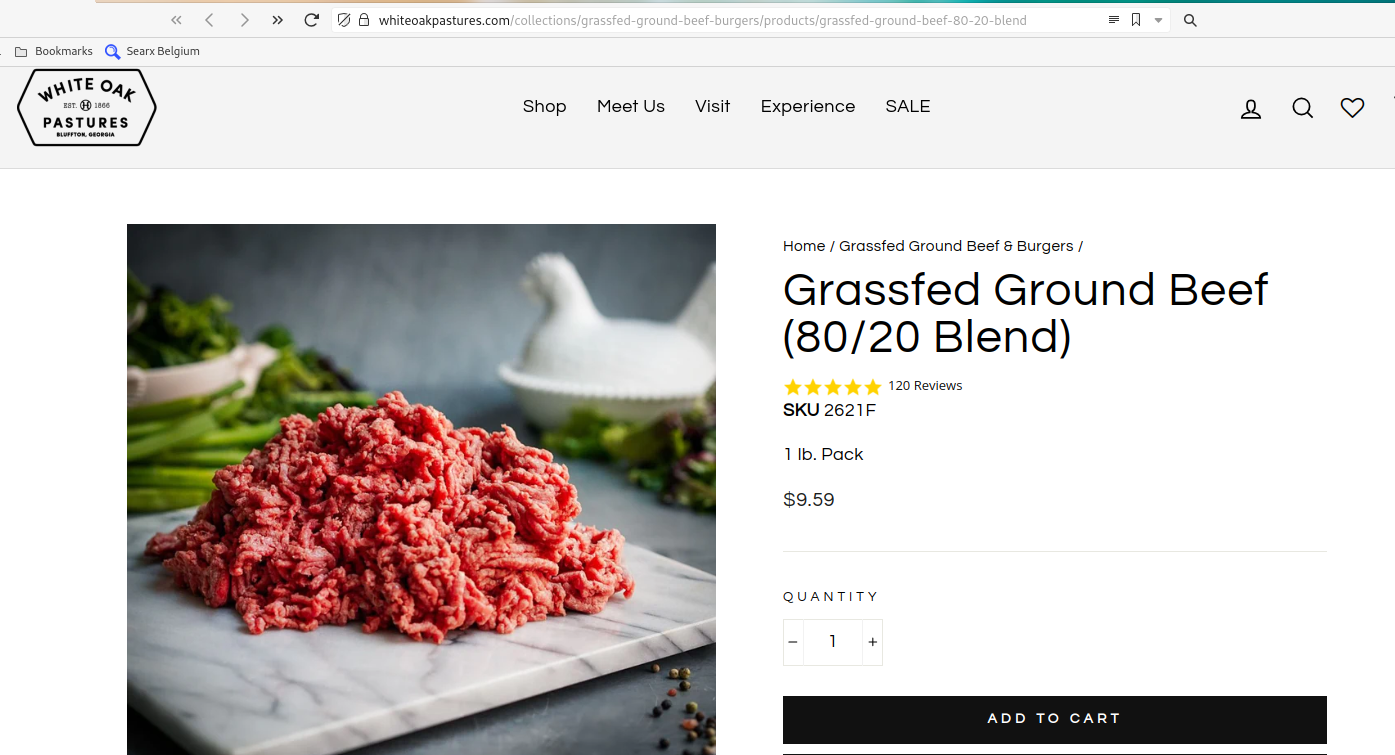Increase quantity with the plus button
Viewport: 1395px width, 755px height.
pyautogui.click(x=872, y=642)
